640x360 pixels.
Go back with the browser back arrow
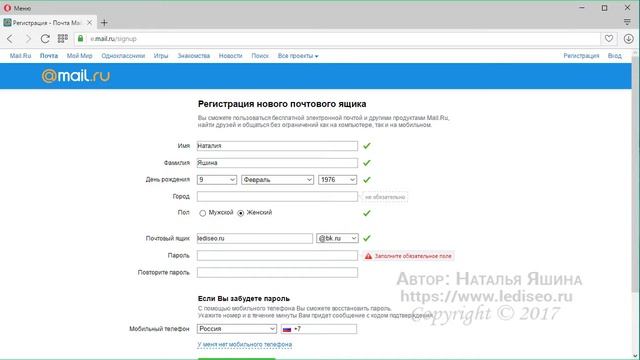pyautogui.click(x=10, y=39)
